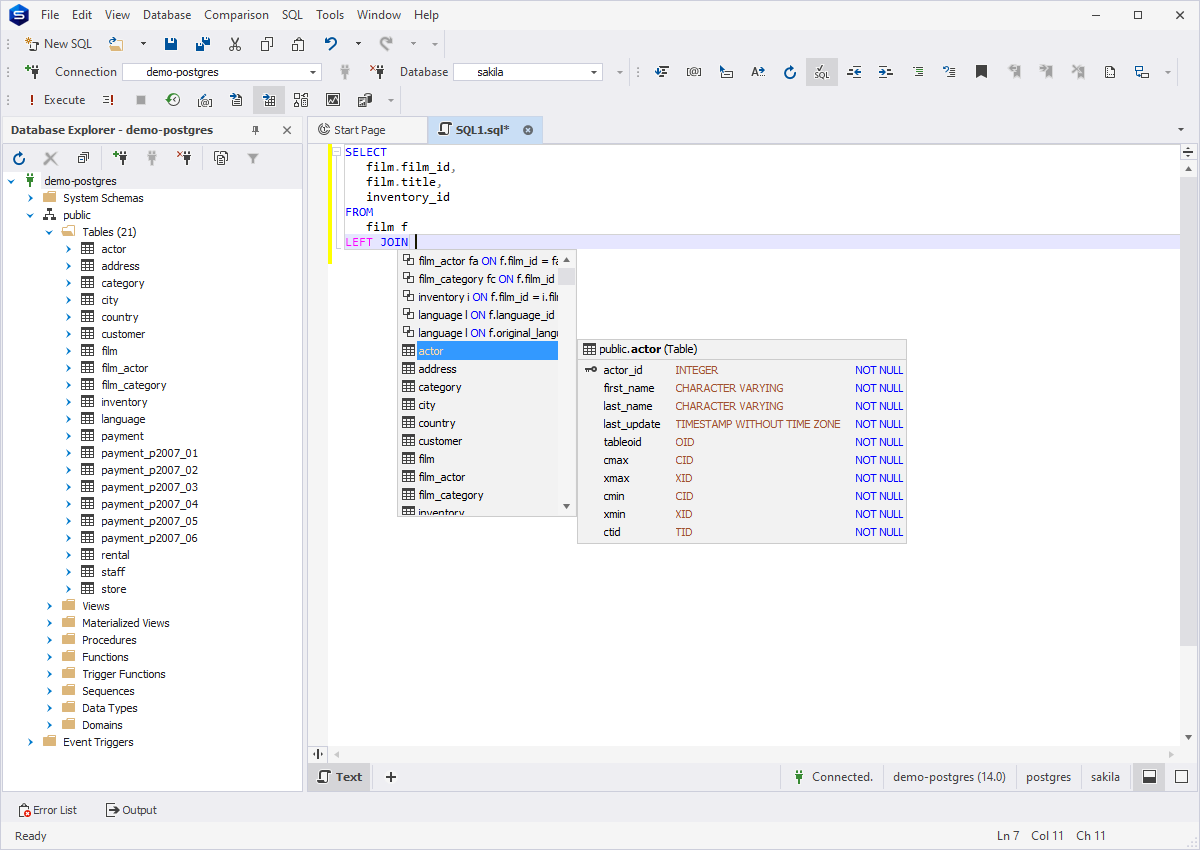This screenshot has height=850, width=1200.
Task: Refresh the Database Explorer tree
Action: (x=19, y=158)
